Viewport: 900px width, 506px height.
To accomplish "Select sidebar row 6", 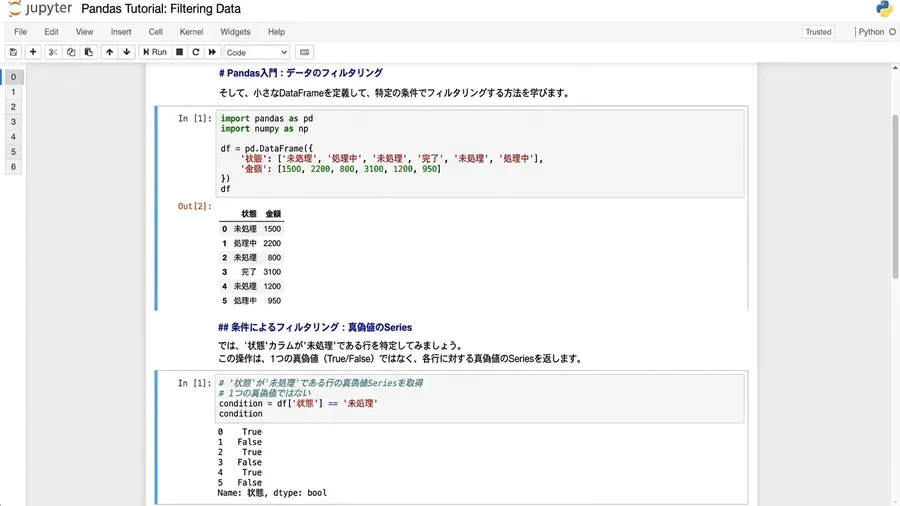I will point(13,166).
